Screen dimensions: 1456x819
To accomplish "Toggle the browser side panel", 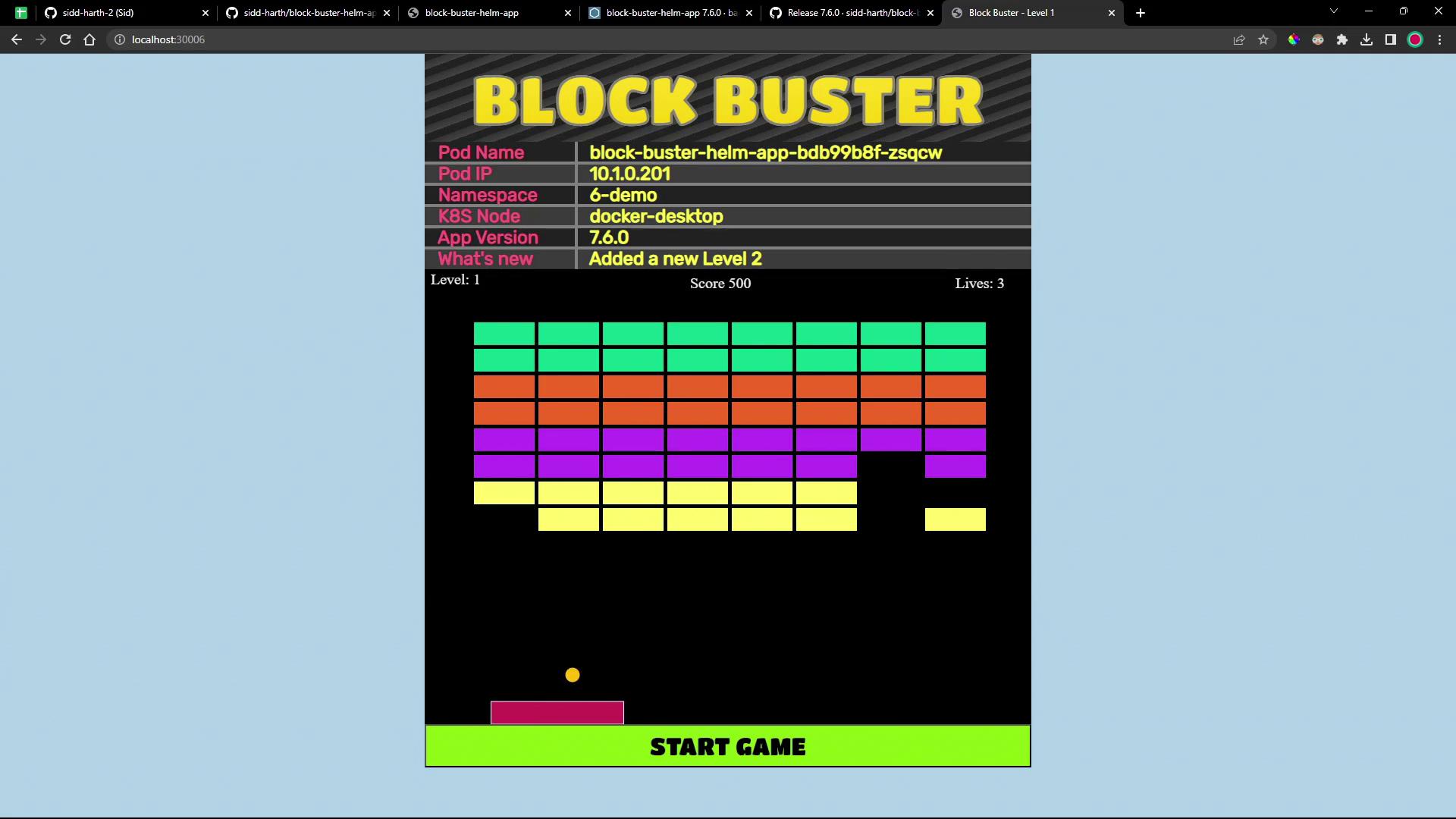I will pyautogui.click(x=1391, y=39).
